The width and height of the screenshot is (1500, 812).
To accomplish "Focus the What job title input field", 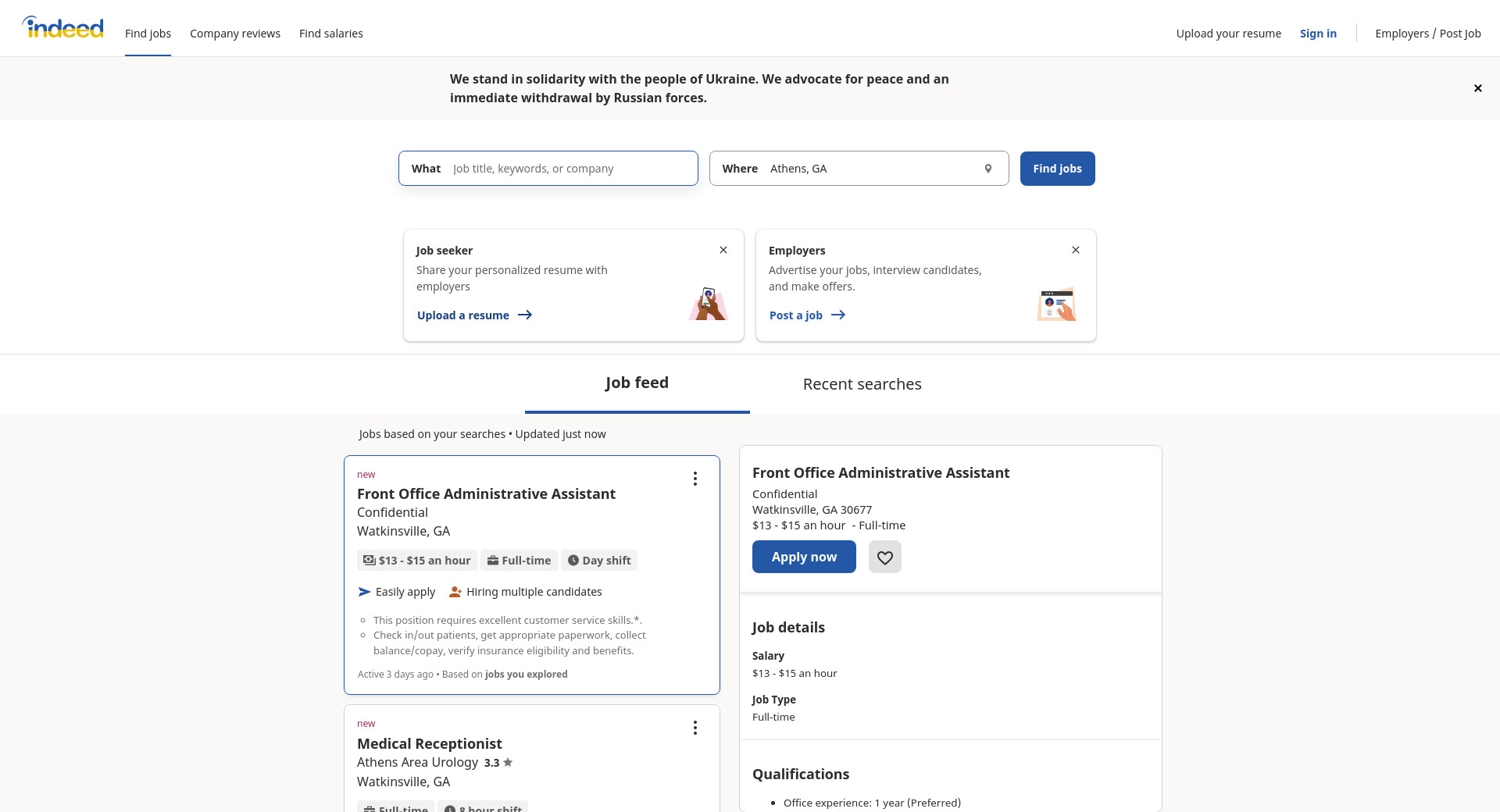I will click(570, 169).
